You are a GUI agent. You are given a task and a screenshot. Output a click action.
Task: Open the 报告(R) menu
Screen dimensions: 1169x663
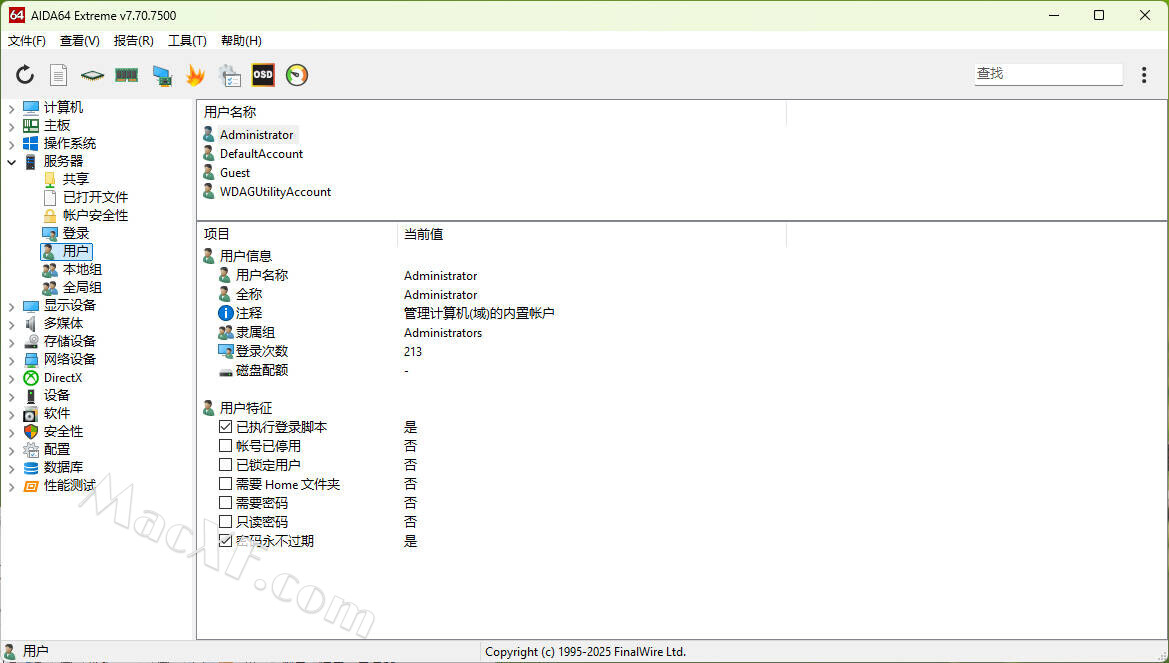coord(133,40)
